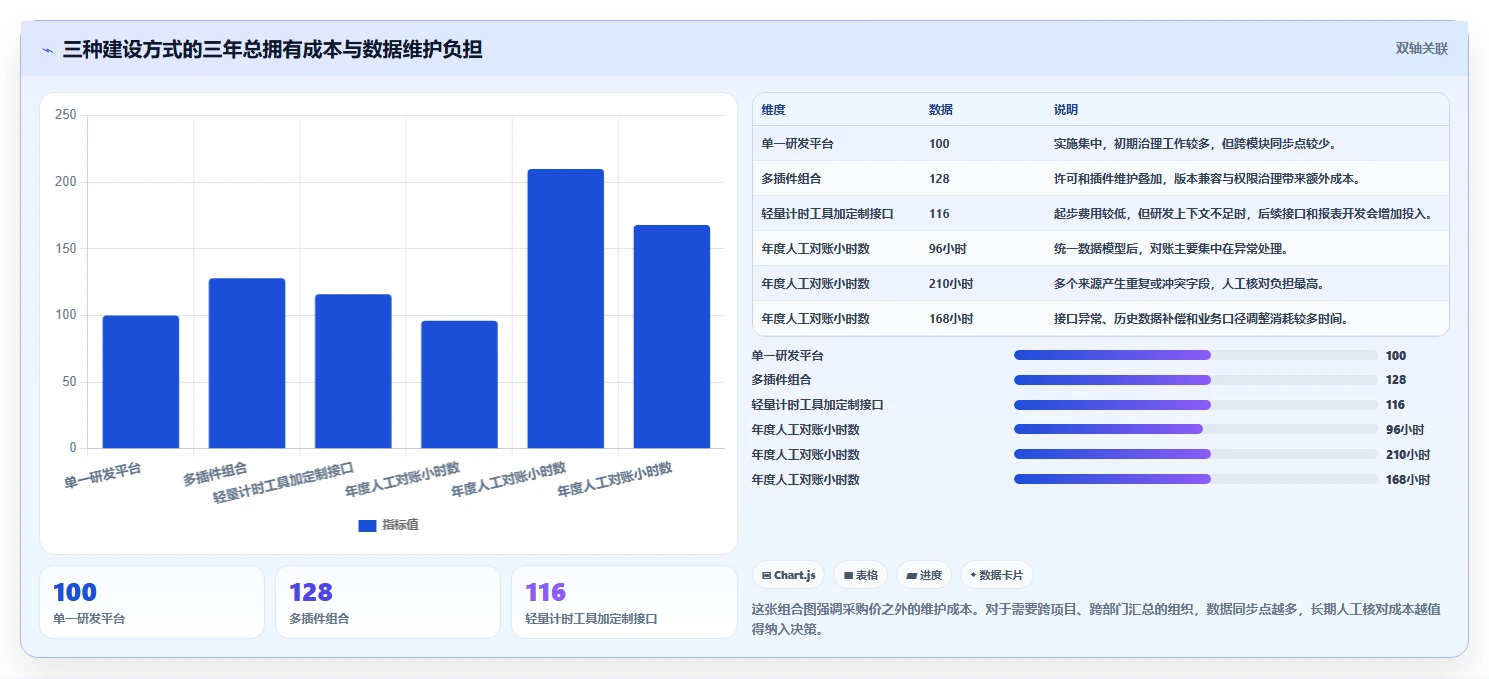Click the 轻量计时工具加定制接口 progress bar
This screenshot has width=1489, height=679.
click(x=1195, y=405)
